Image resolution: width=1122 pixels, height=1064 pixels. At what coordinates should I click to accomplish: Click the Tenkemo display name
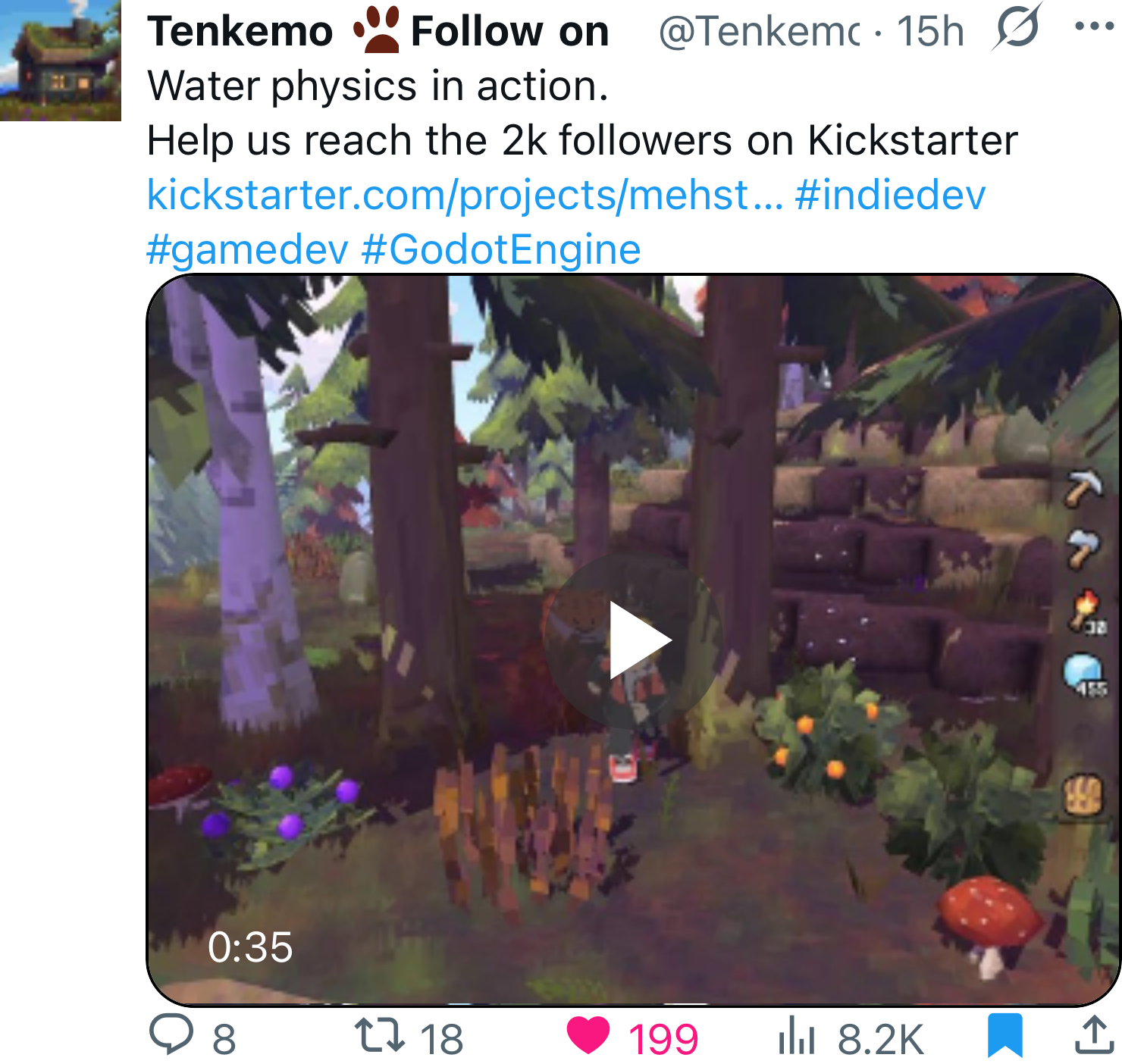click(x=240, y=32)
